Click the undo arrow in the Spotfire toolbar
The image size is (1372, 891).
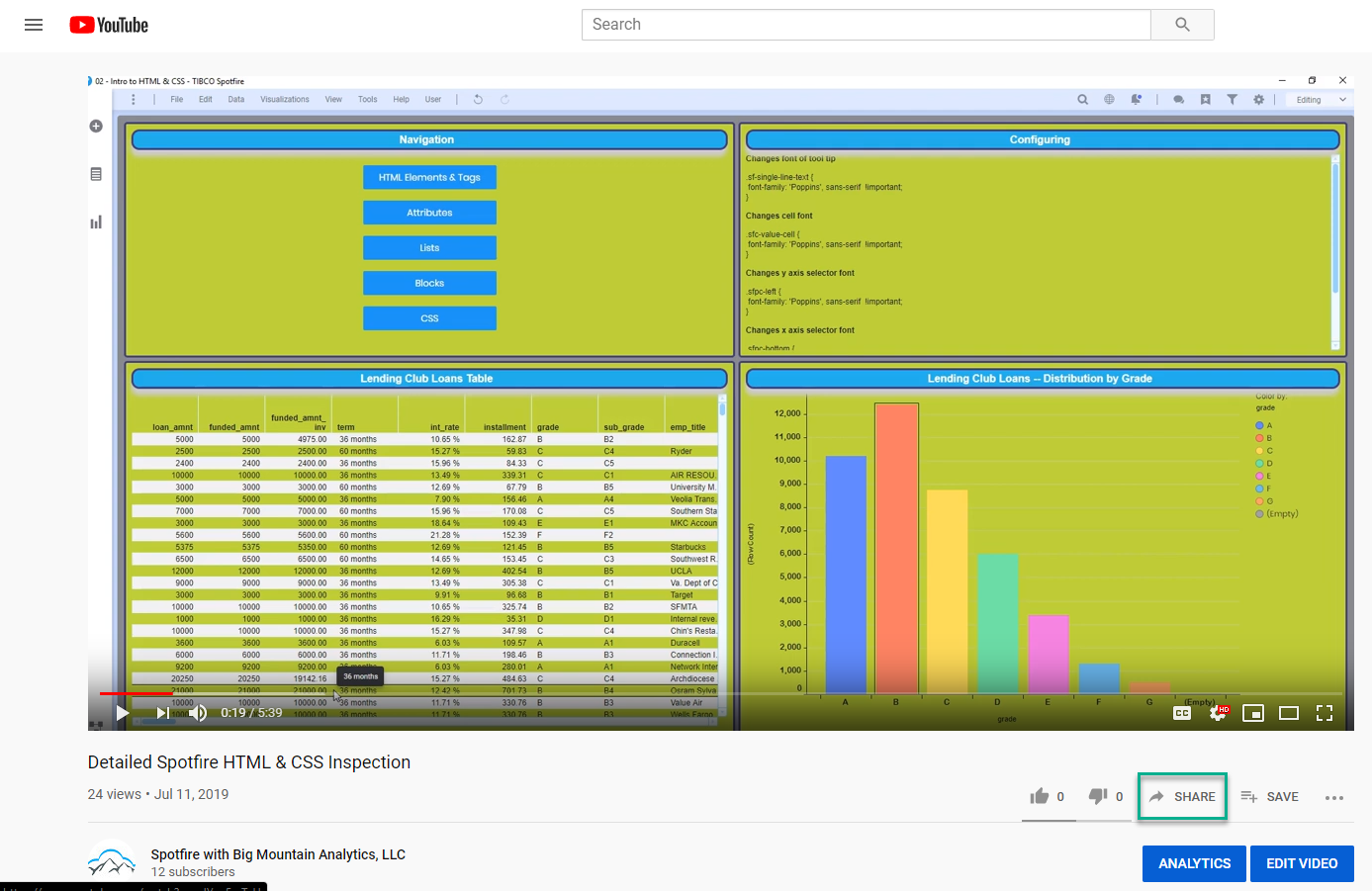click(478, 99)
